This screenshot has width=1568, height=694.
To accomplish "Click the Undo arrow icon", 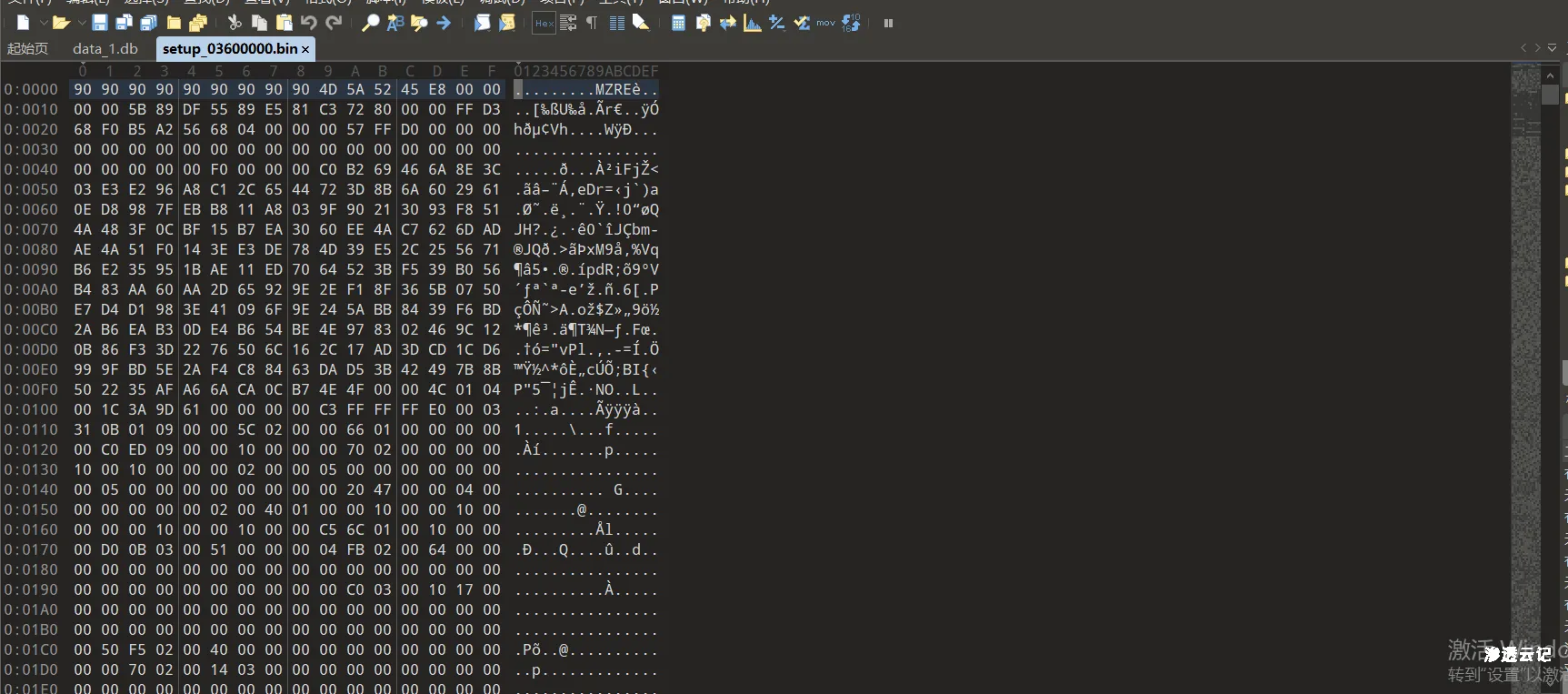I will (309, 23).
